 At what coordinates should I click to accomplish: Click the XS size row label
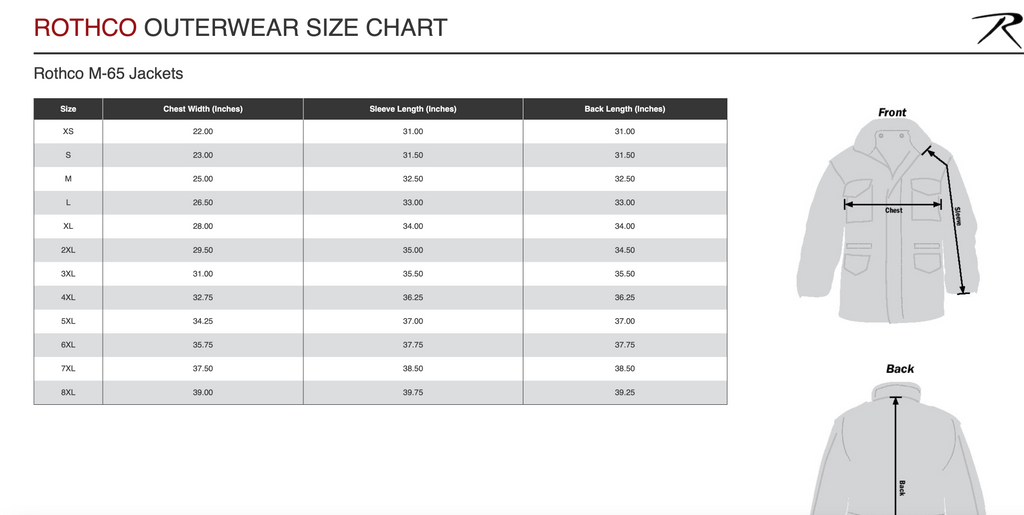coord(68,132)
